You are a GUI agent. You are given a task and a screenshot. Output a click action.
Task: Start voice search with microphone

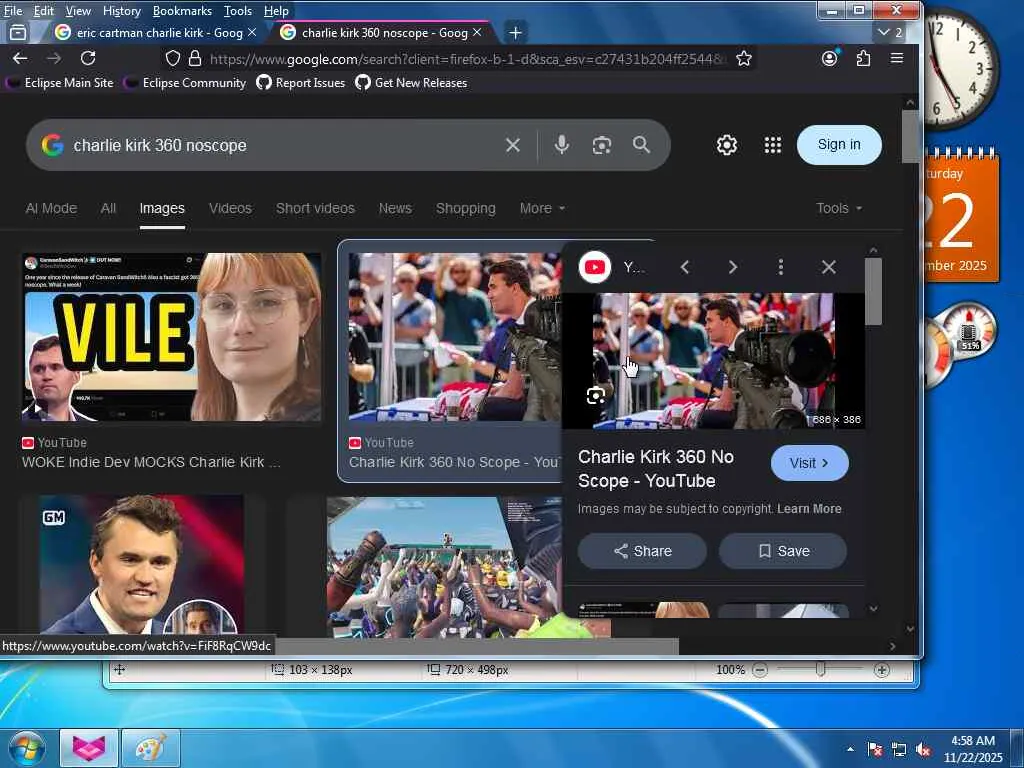coord(561,145)
